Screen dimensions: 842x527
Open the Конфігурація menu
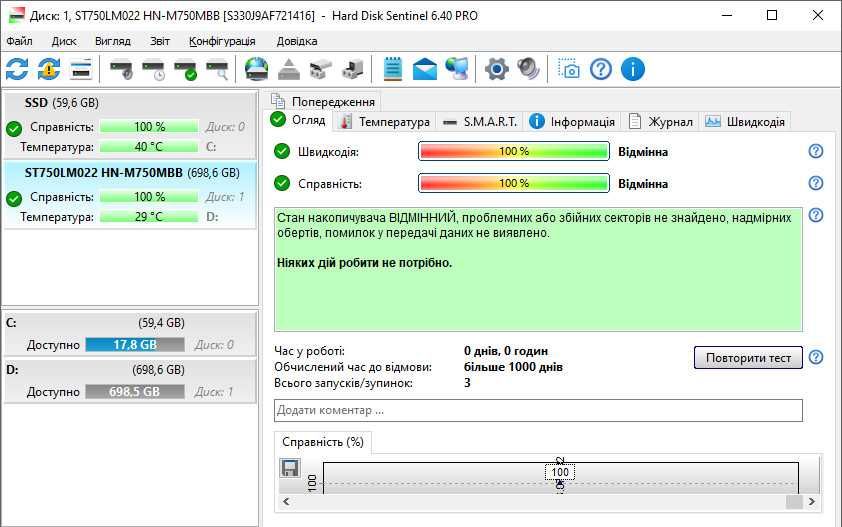(222, 41)
